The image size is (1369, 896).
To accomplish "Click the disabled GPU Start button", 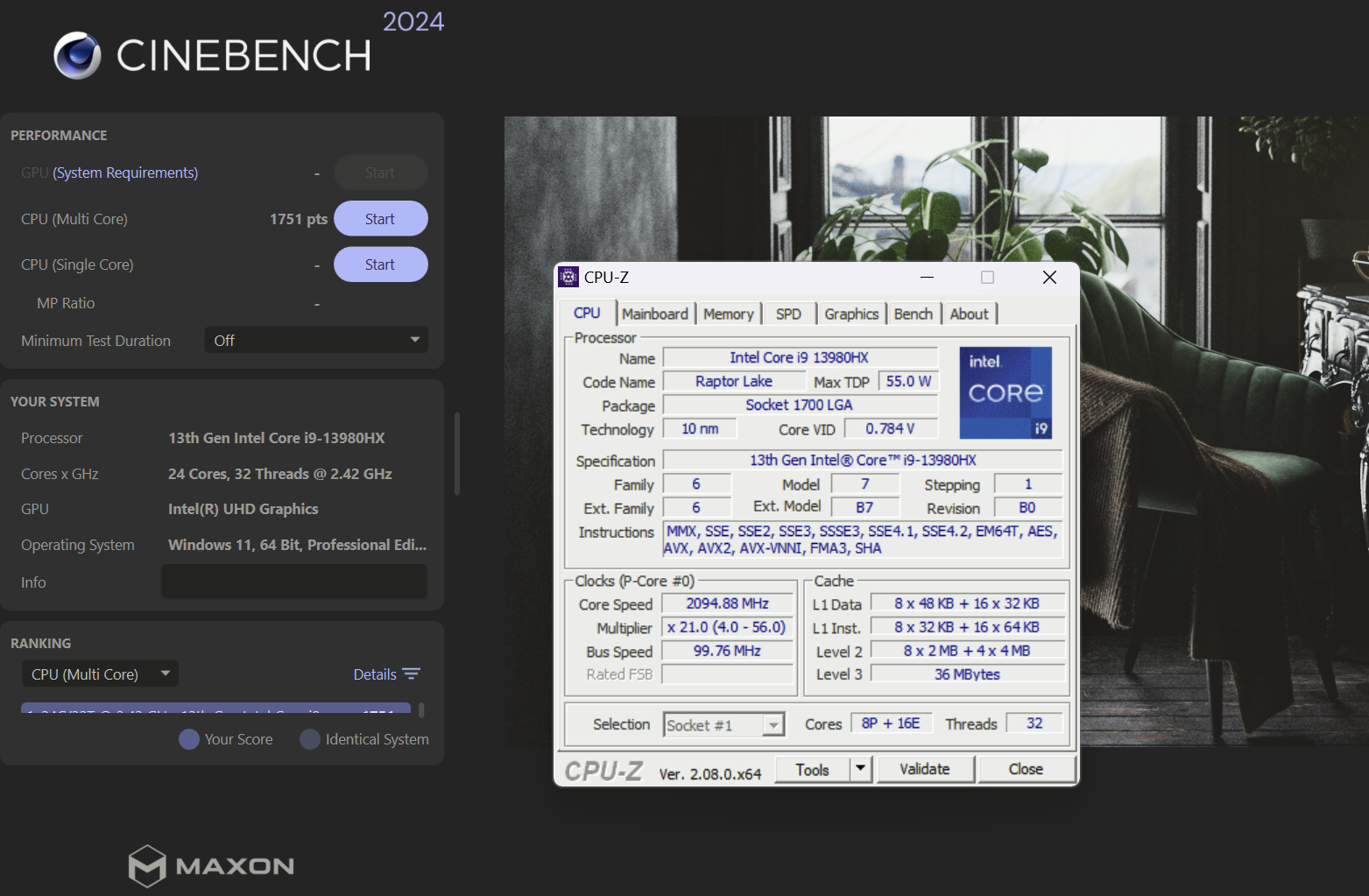I will coord(380,173).
